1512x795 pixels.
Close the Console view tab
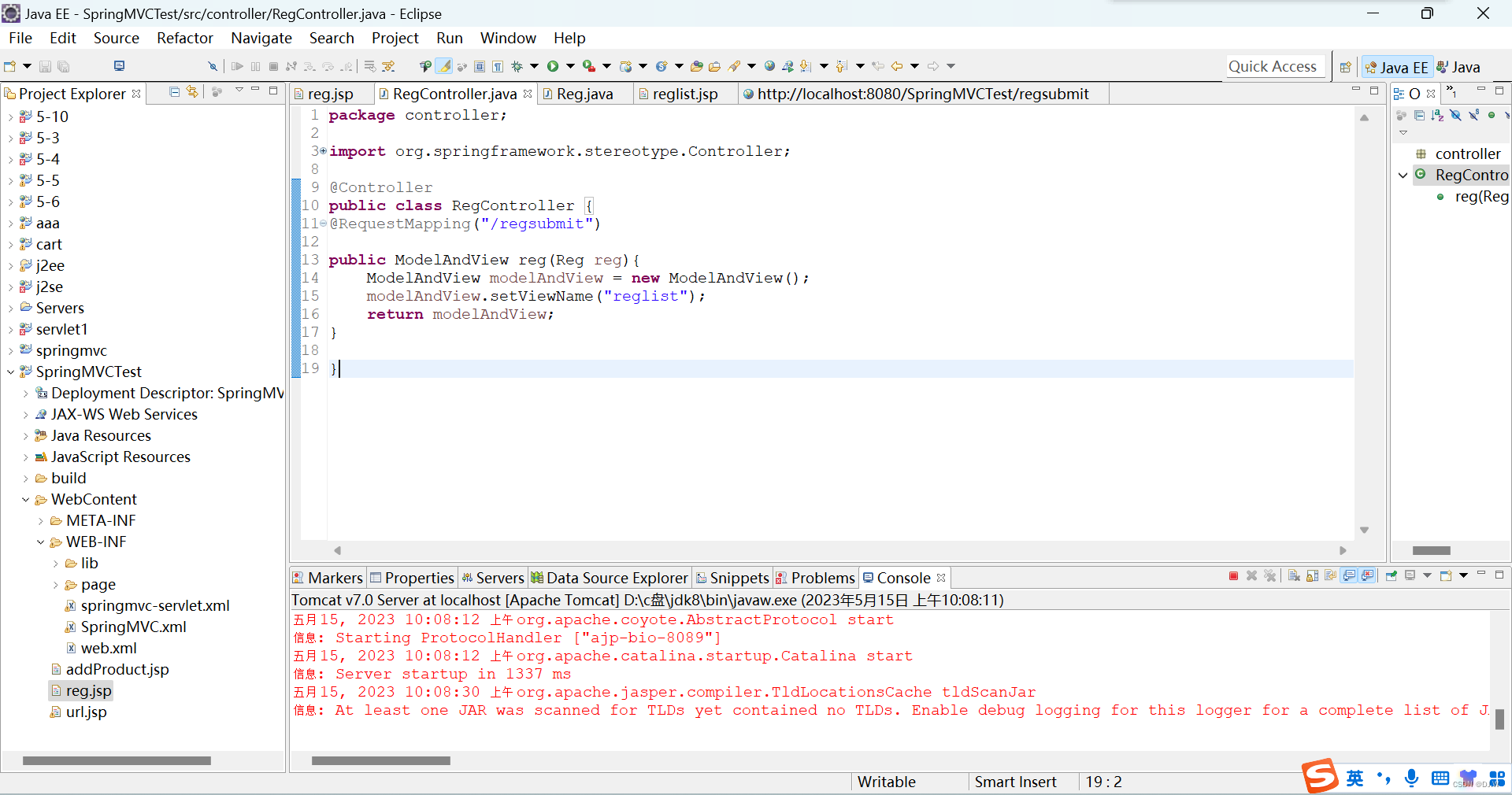pyautogui.click(x=941, y=578)
